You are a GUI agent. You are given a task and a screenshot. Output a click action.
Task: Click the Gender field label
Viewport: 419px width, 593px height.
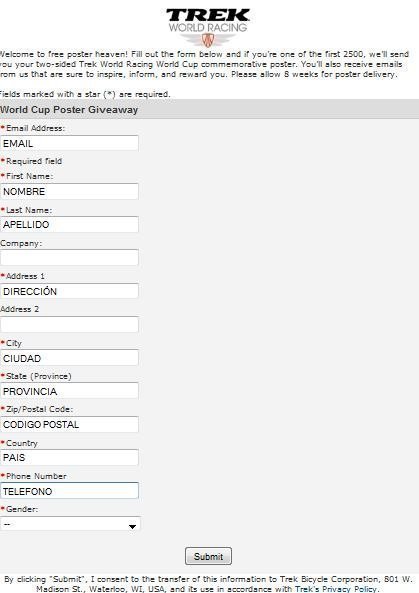[x=22, y=509]
